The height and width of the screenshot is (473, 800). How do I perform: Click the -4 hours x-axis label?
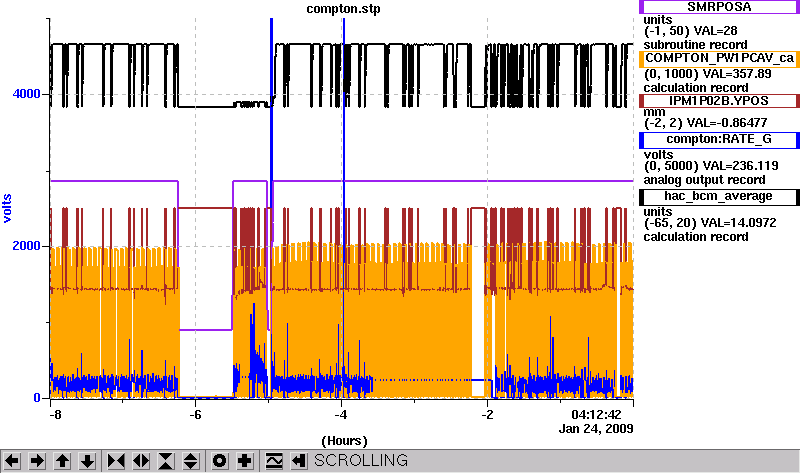coord(341,414)
